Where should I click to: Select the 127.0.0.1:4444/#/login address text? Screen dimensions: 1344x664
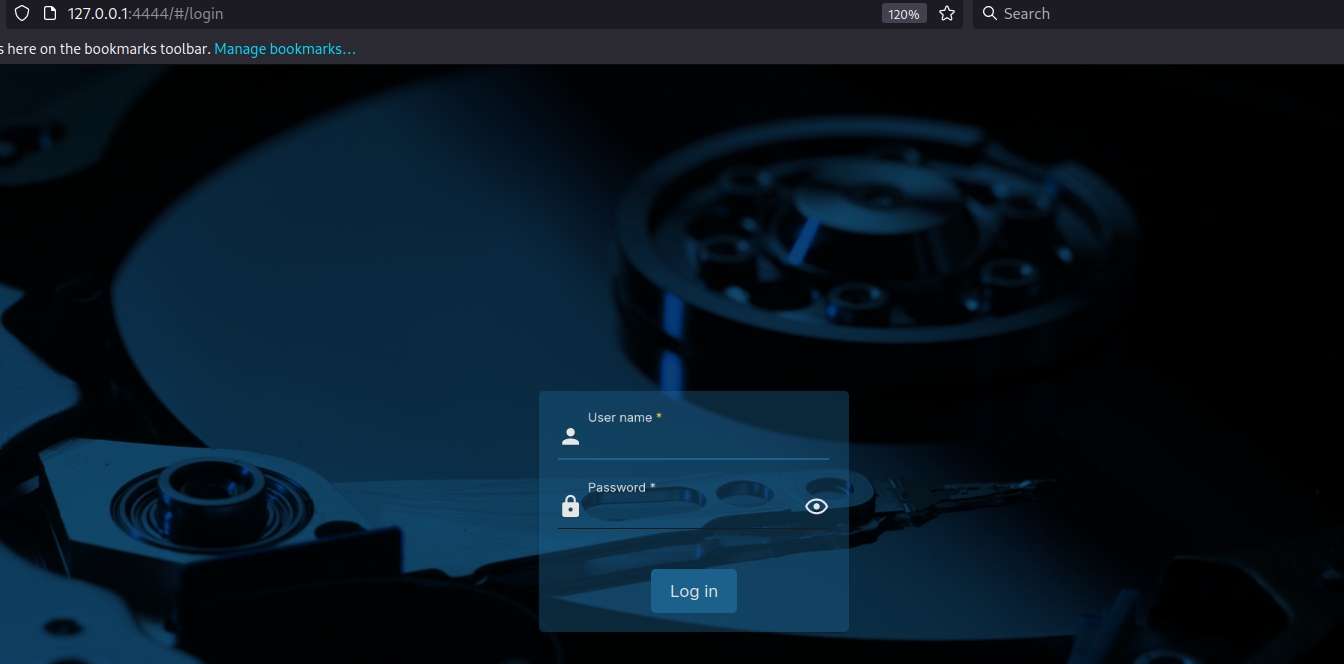[146, 14]
